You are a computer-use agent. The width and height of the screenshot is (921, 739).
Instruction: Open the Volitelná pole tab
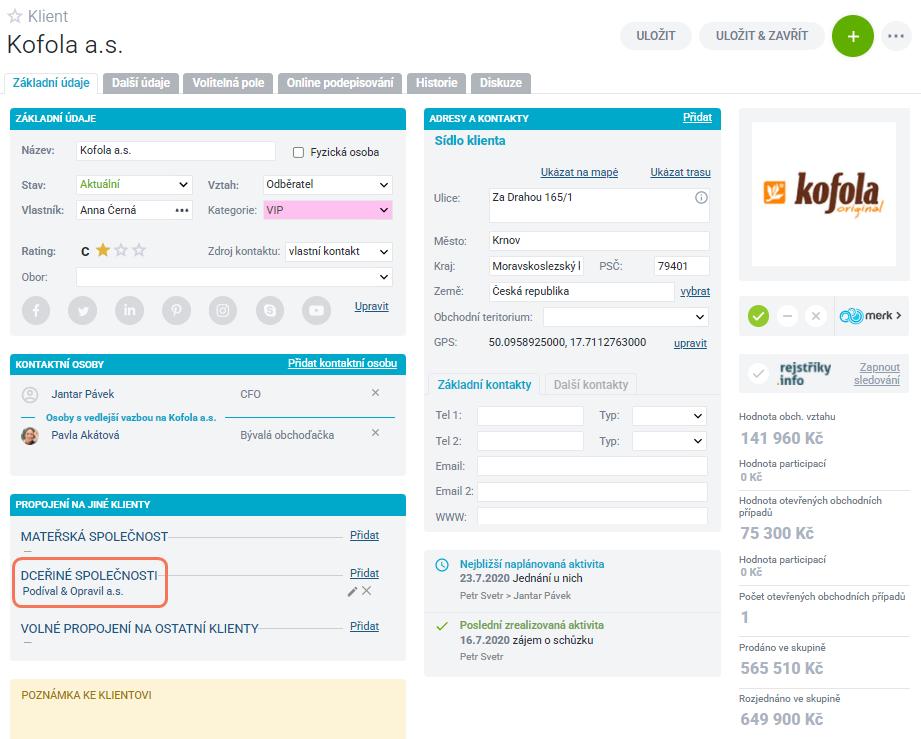click(228, 83)
